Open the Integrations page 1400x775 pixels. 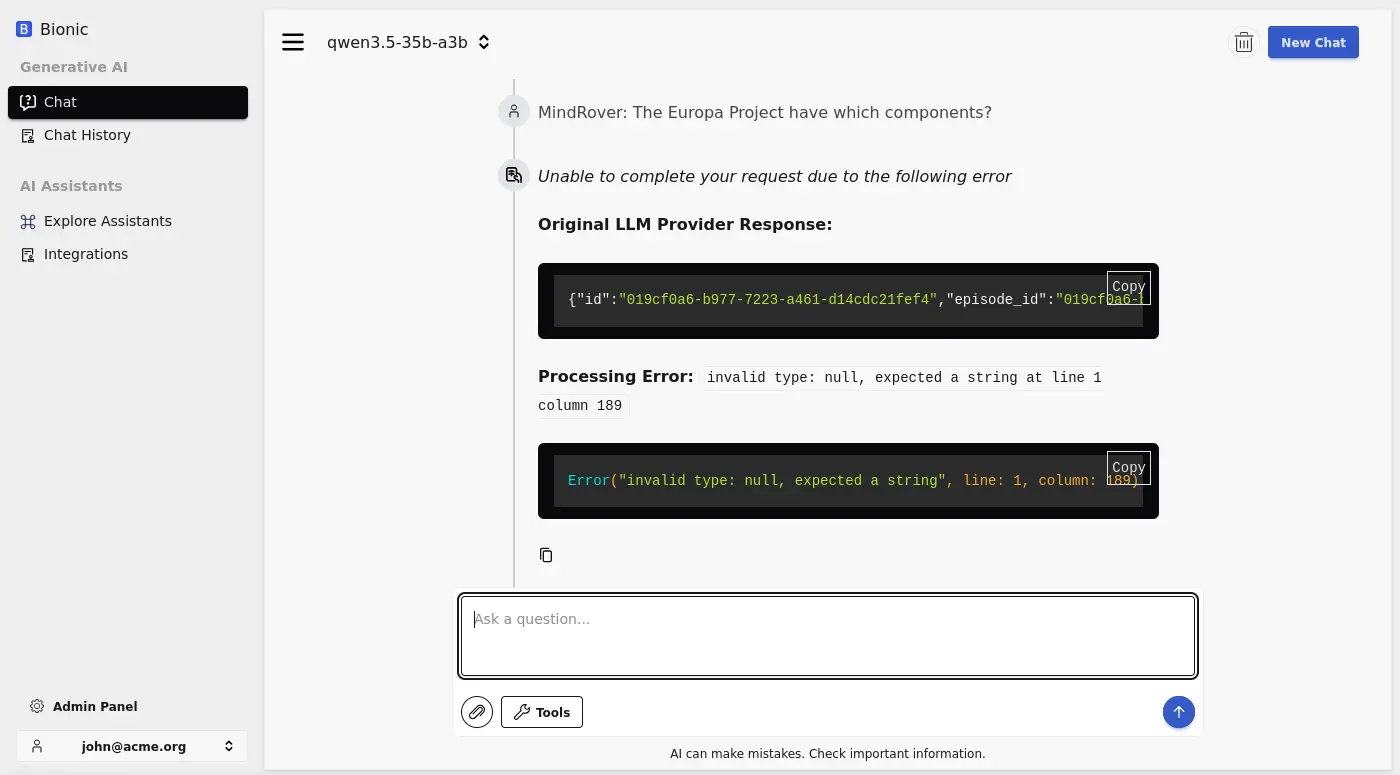85,254
